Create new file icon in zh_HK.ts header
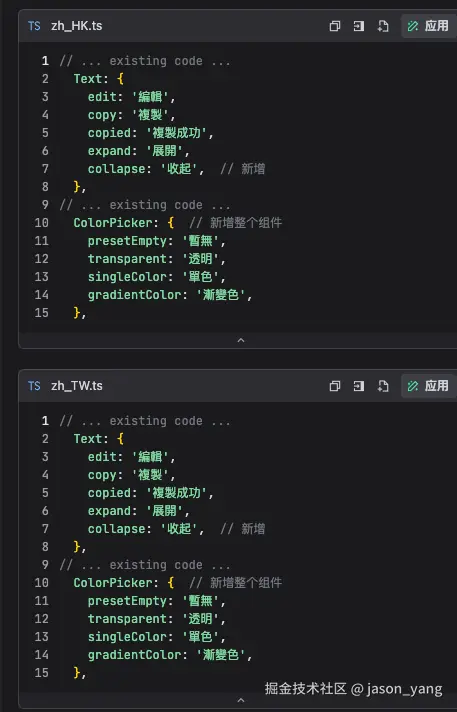Image resolution: width=457 pixels, height=712 pixels. [x=383, y=26]
